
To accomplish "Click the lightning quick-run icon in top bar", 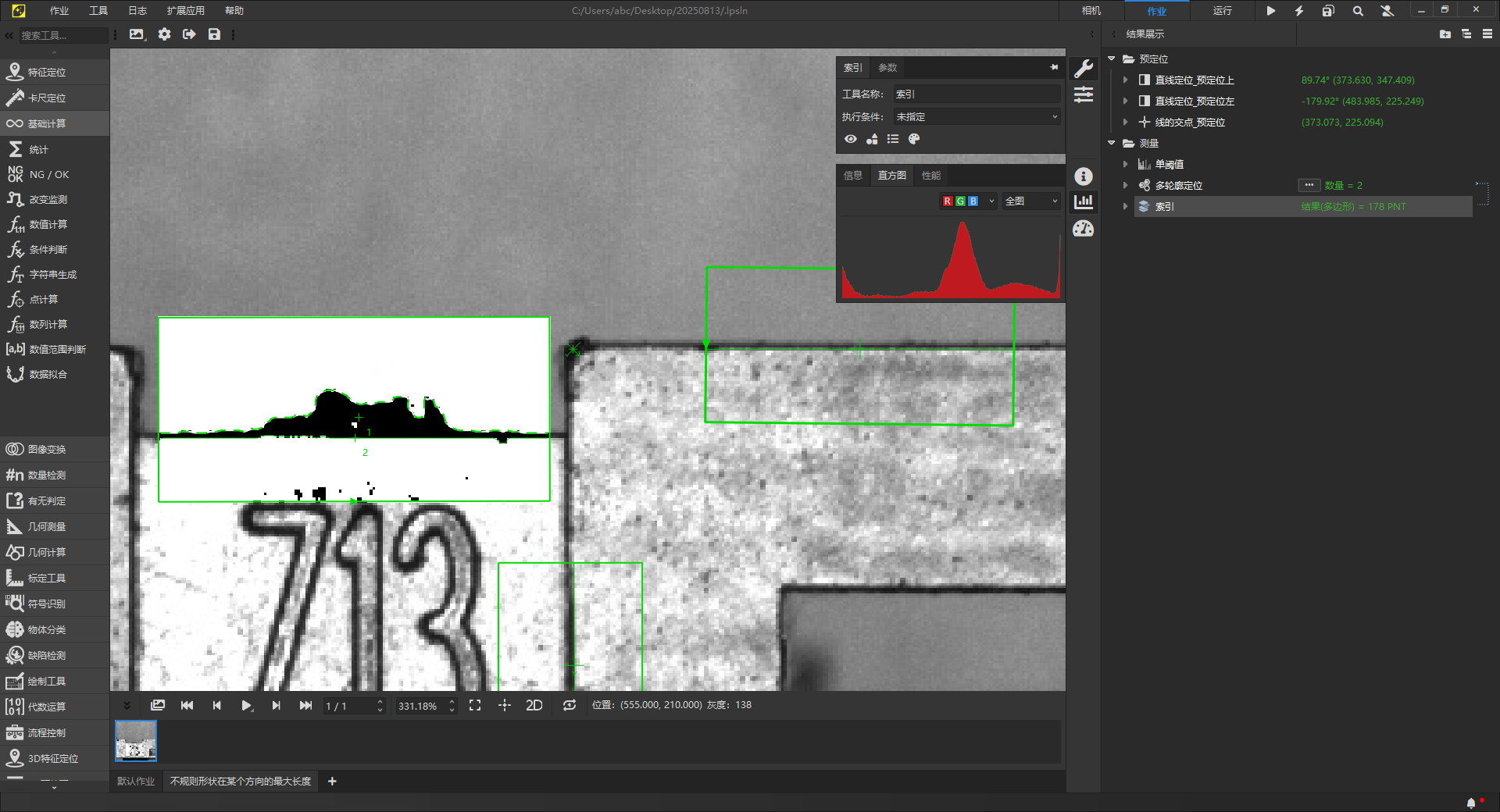I will coord(1299,11).
